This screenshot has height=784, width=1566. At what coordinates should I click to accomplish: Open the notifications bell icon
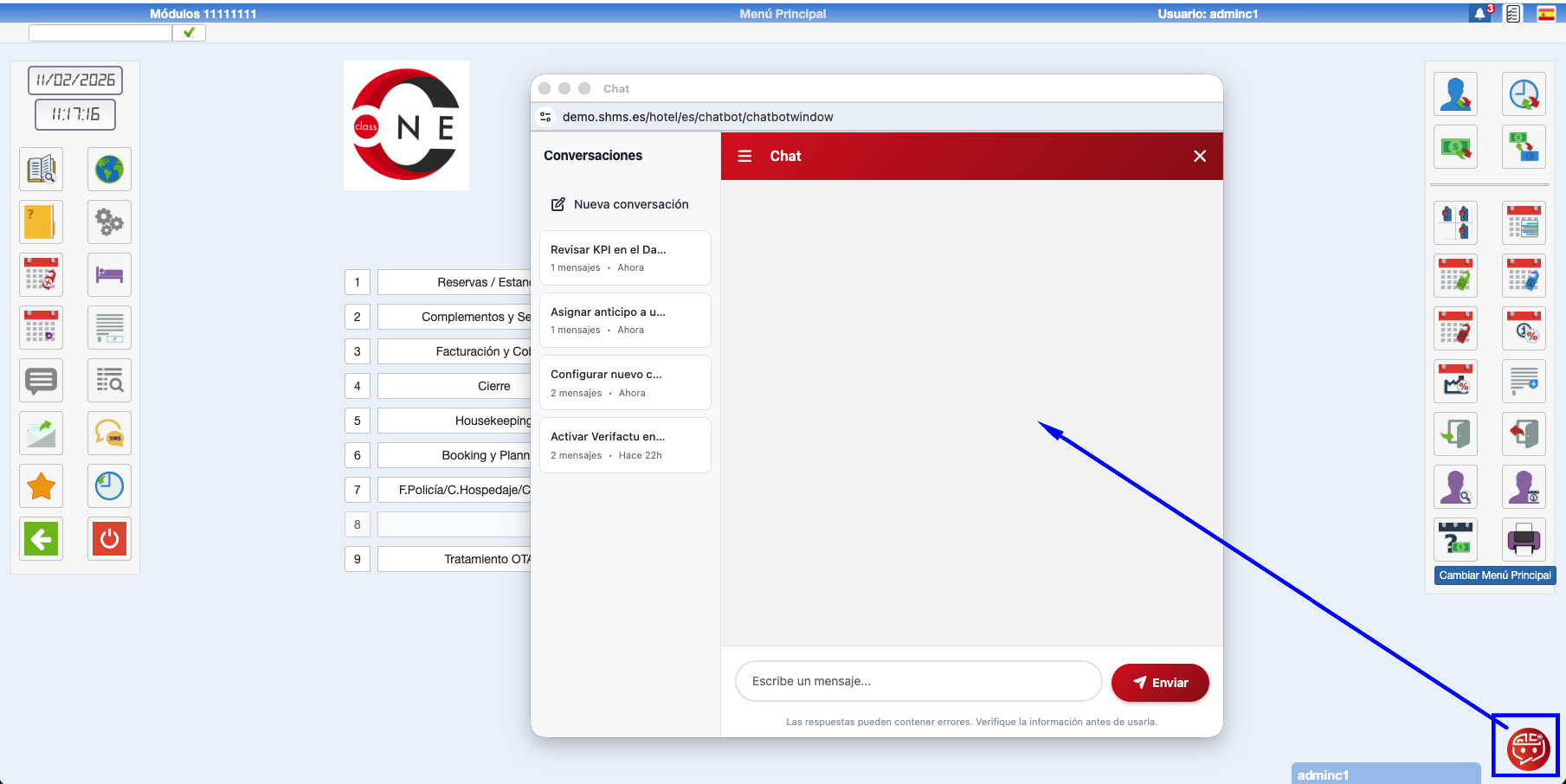pyautogui.click(x=1480, y=14)
